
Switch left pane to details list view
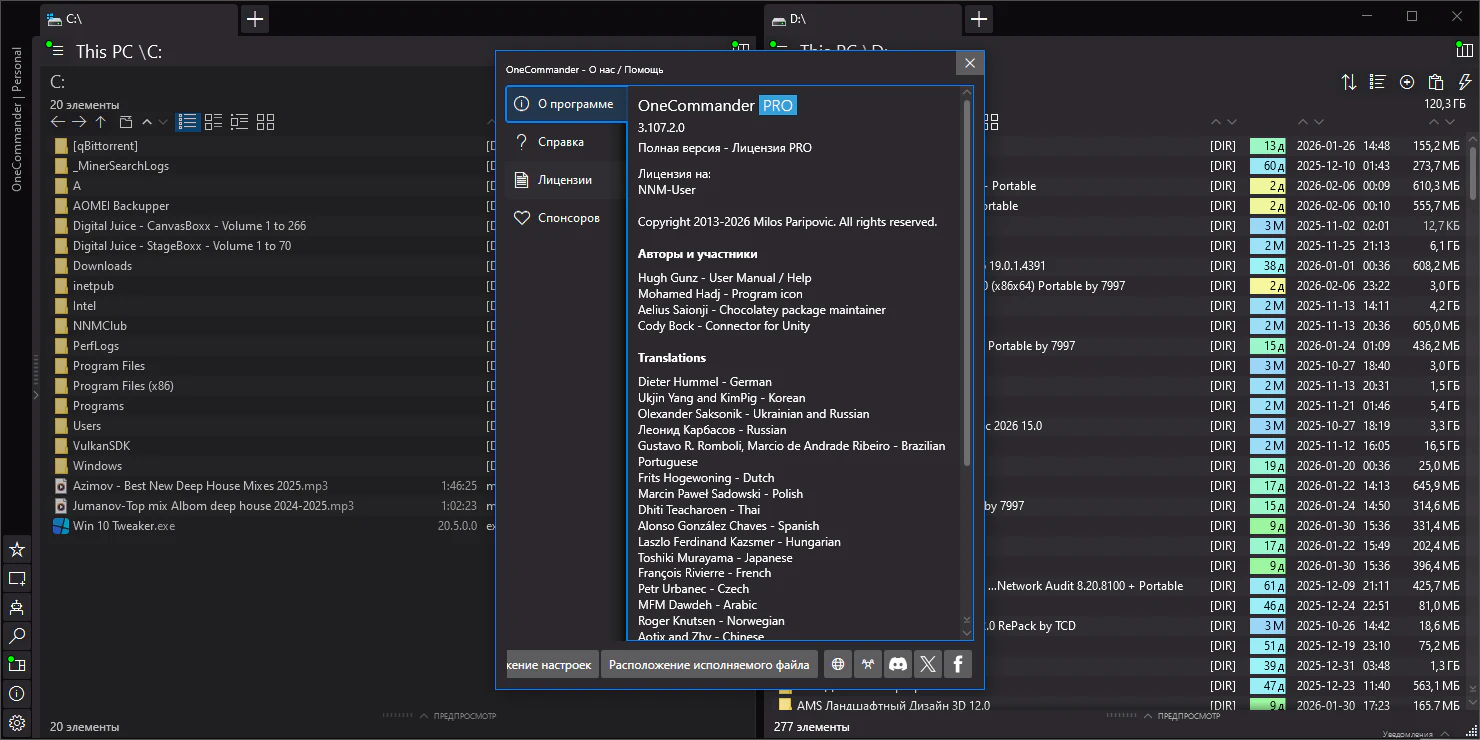tap(188, 122)
